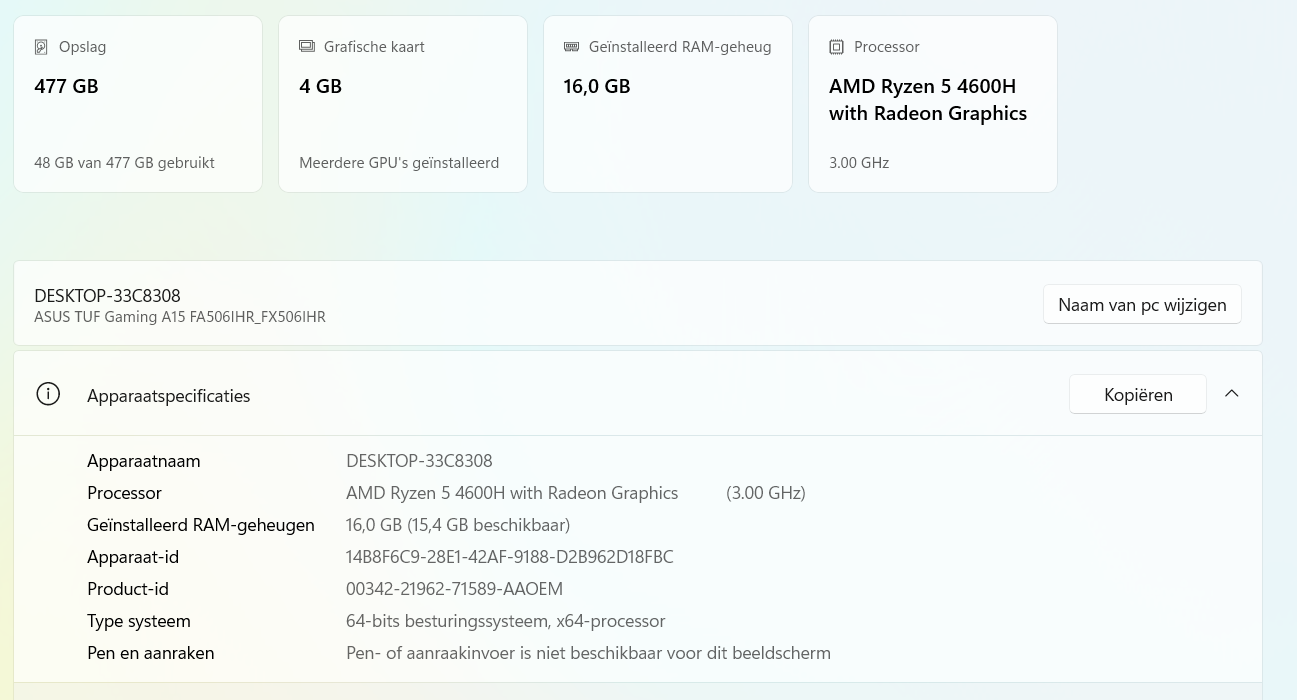Click 64-bits besturingssysteem, x64-processor text

506,621
